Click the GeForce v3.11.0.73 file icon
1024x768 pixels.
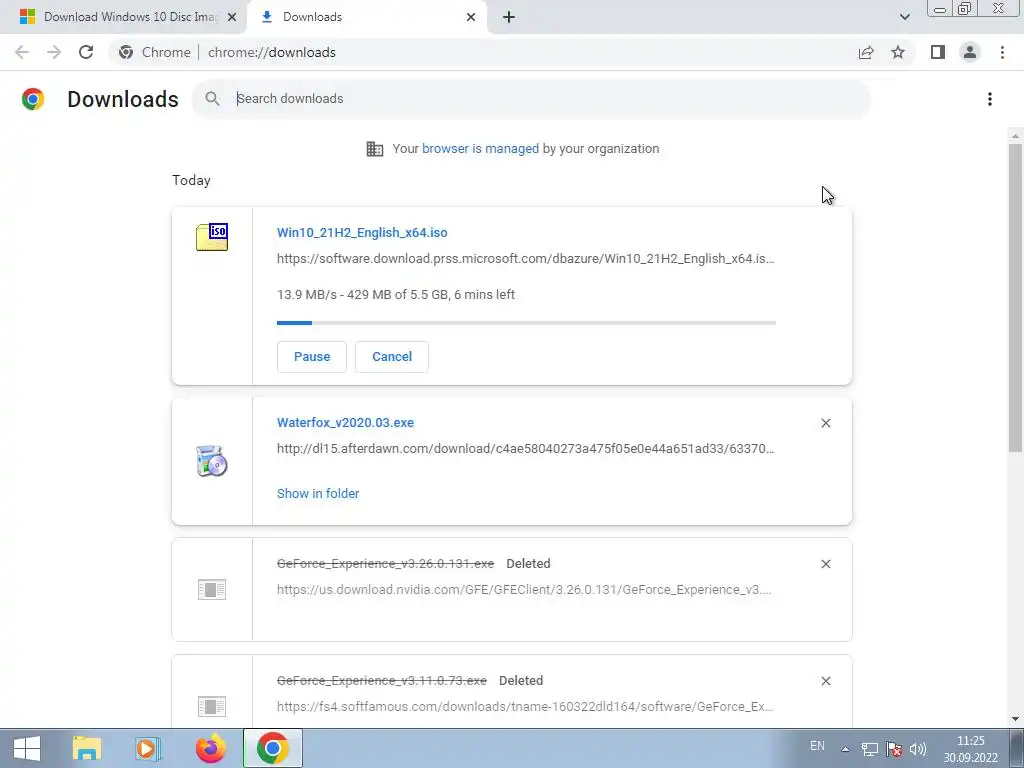212,707
